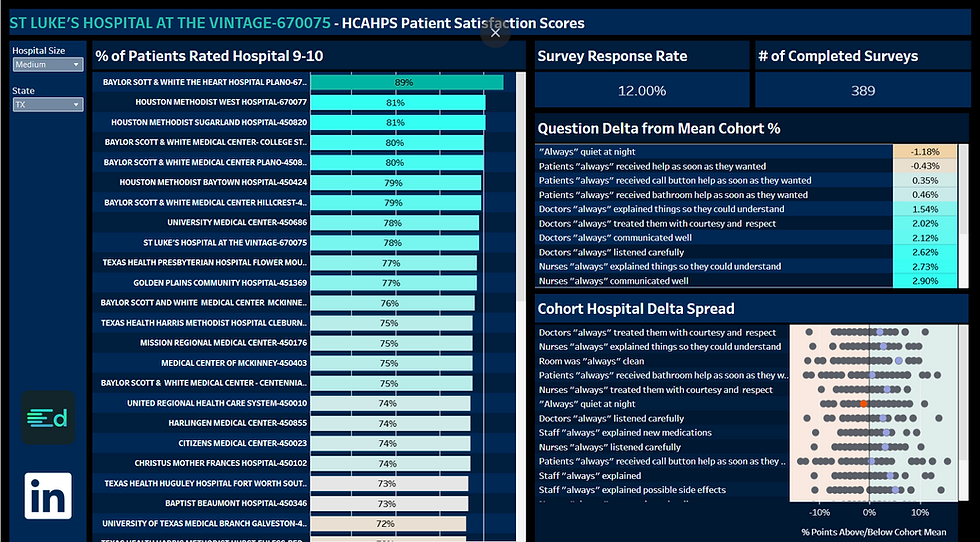This screenshot has width=980, height=542.
Task: Click the 389 completed surveys value
Action: [x=862, y=91]
